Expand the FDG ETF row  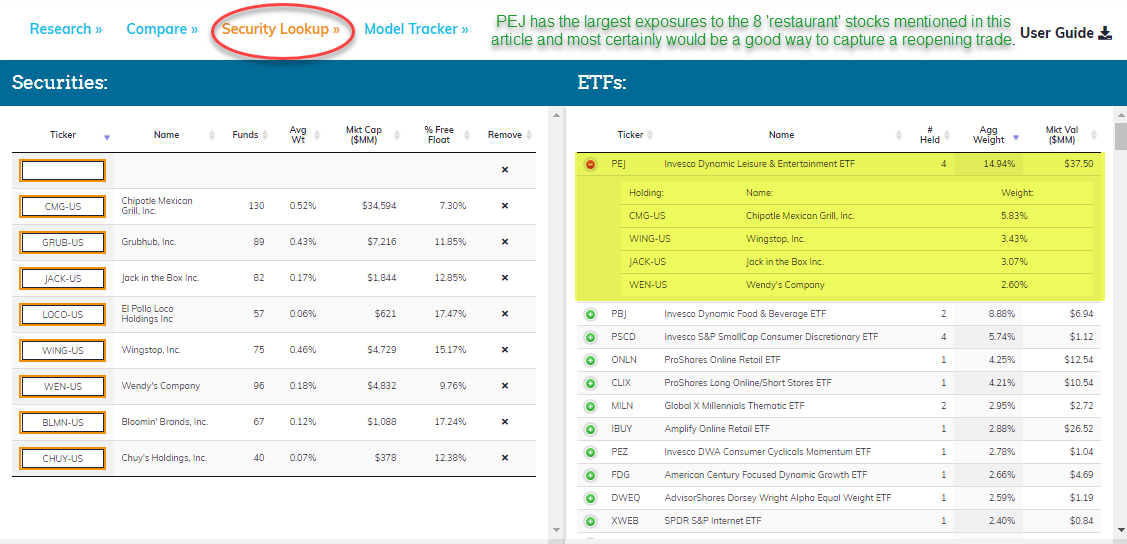point(591,475)
